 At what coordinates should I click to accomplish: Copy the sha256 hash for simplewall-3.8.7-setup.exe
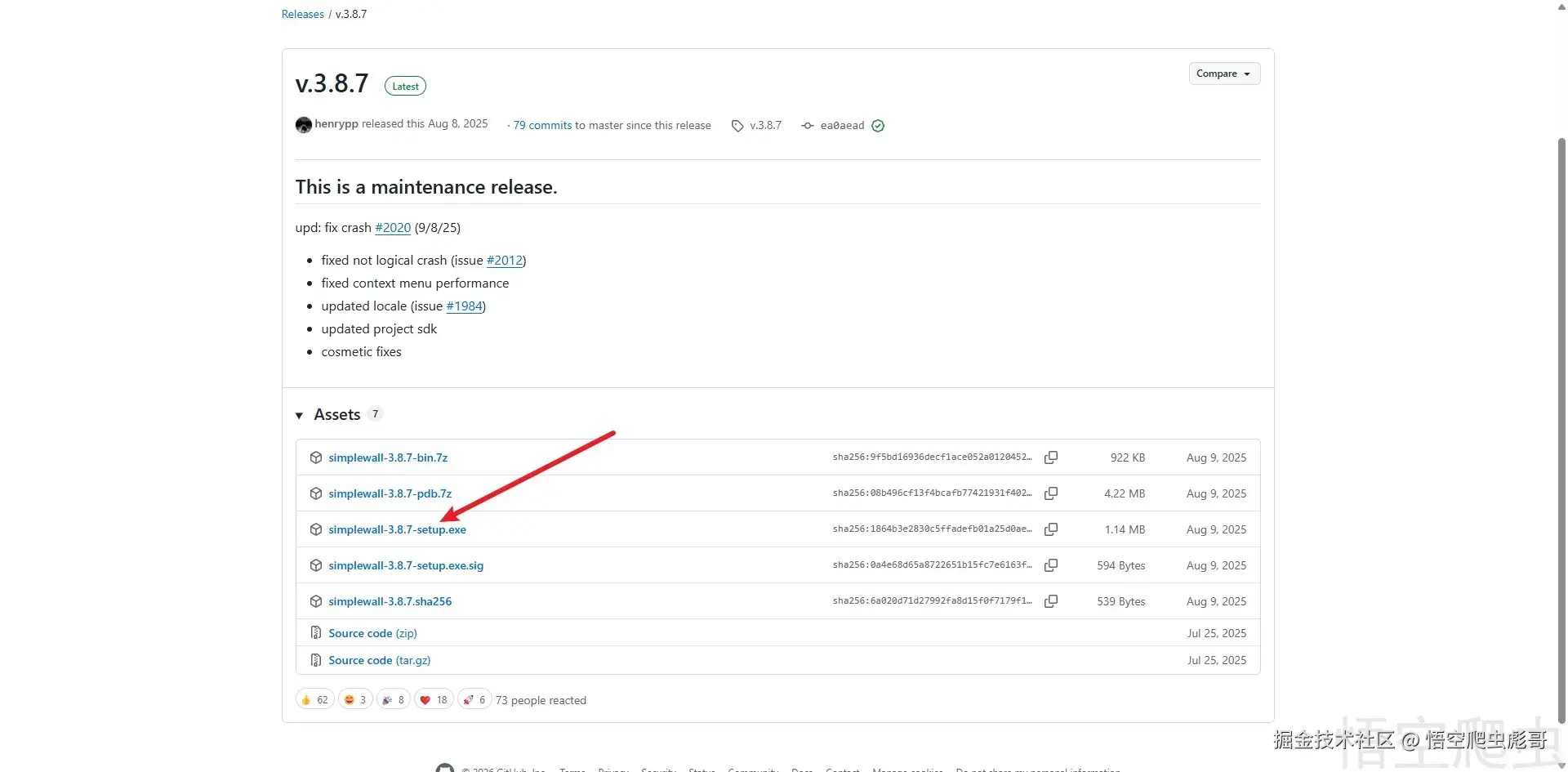pyautogui.click(x=1051, y=529)
